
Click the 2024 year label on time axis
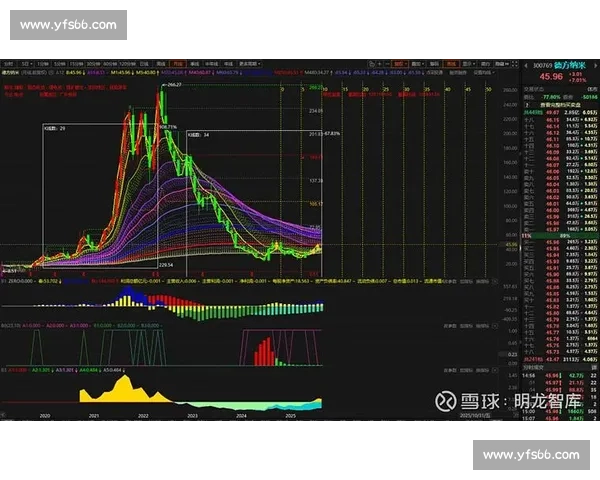pyautogui.click(x=241, y=416)
